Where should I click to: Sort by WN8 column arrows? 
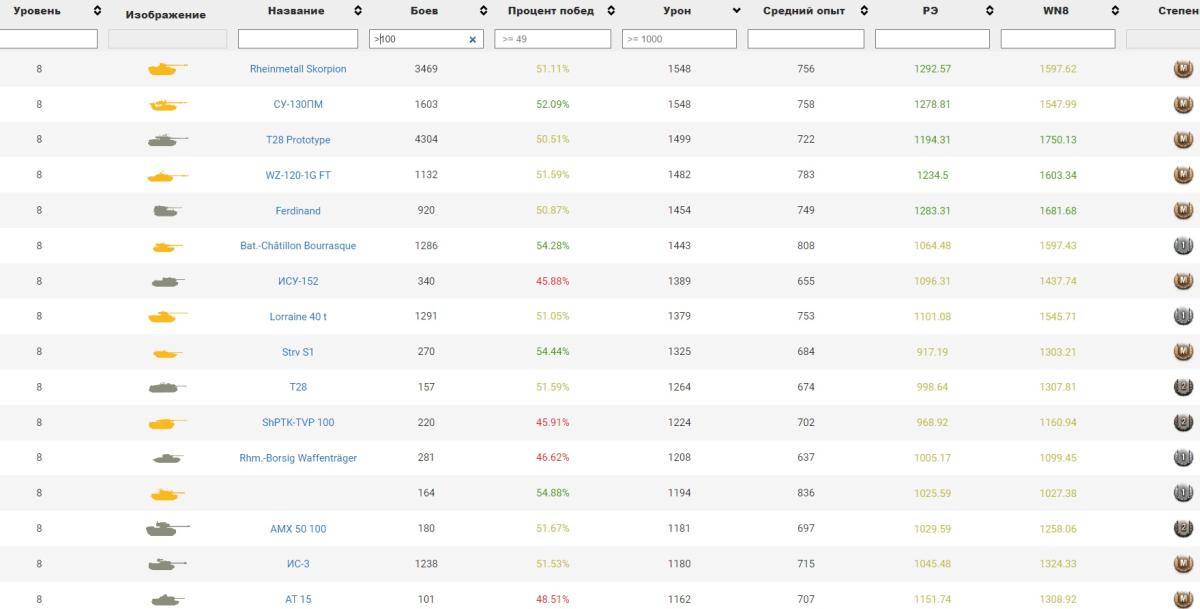[1116, 11]
